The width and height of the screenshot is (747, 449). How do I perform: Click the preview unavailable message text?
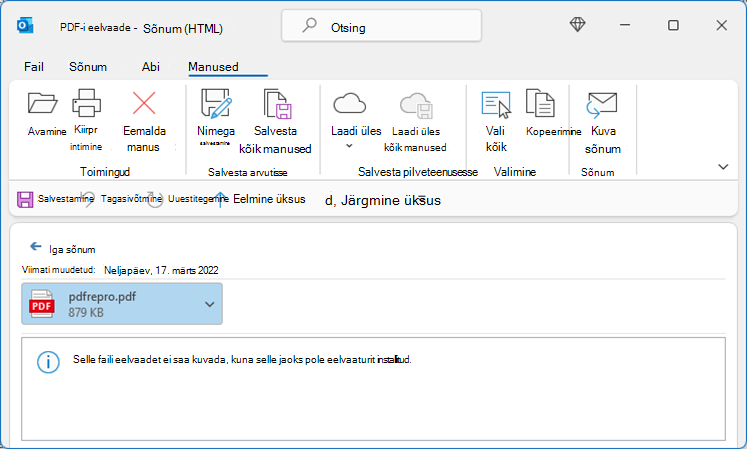[242, 359]
